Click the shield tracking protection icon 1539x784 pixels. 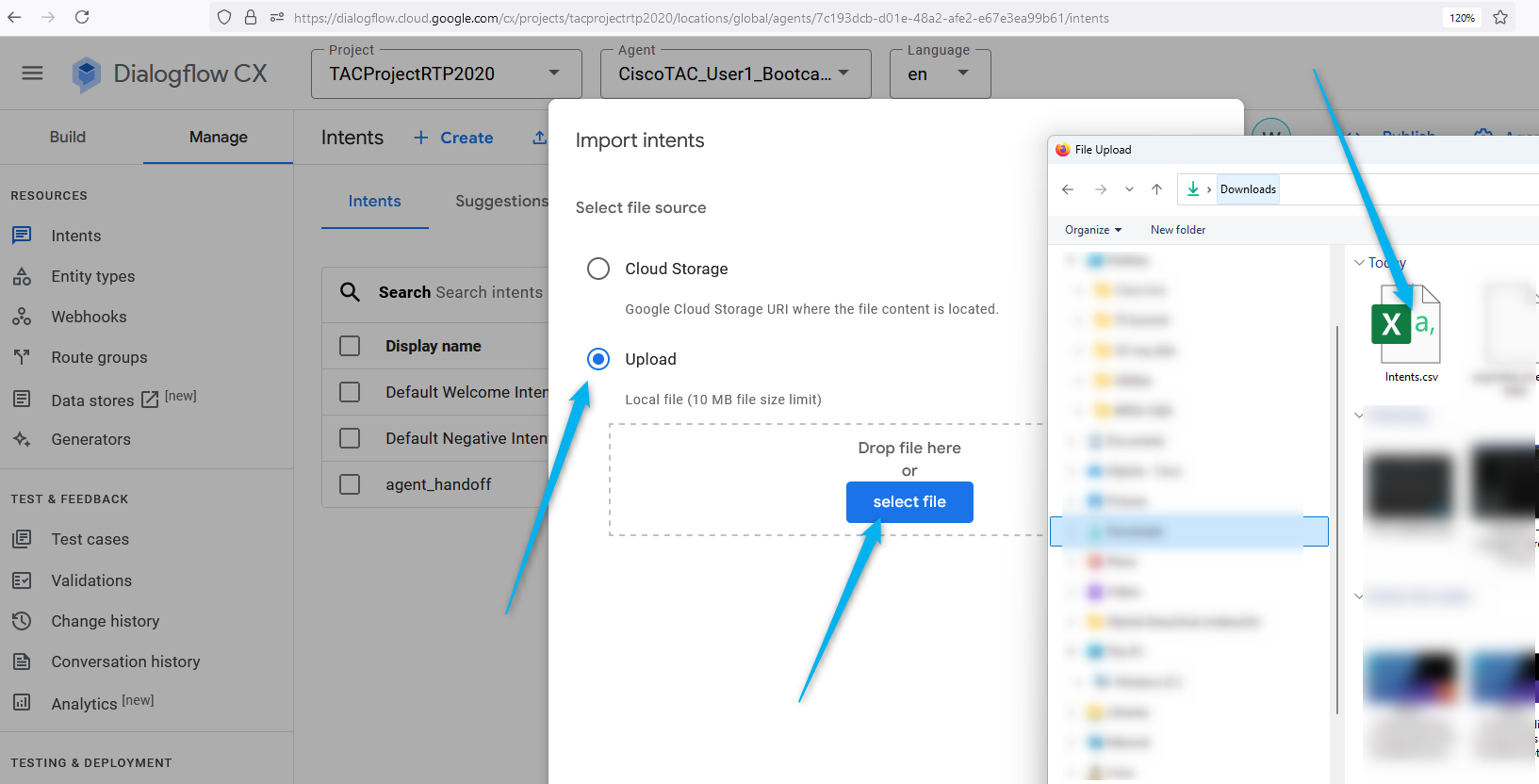(224, 17)
